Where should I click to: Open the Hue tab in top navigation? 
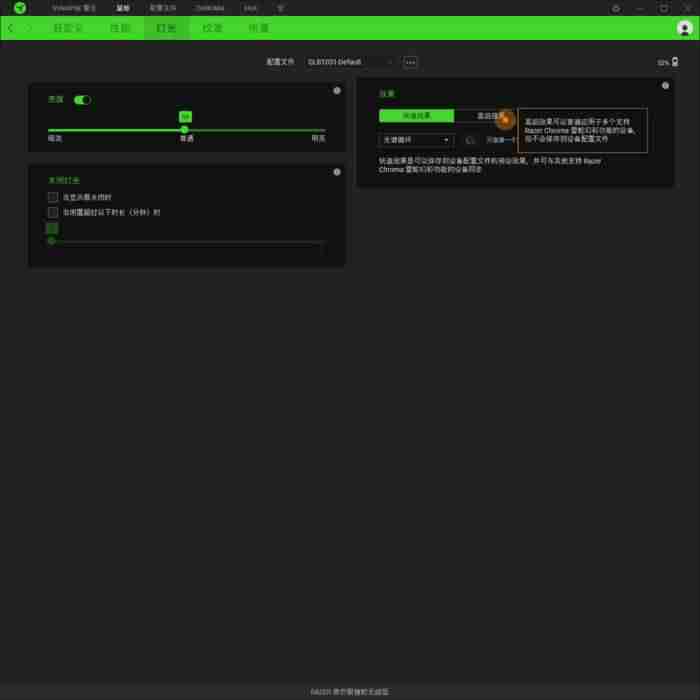tap(250, 8)
